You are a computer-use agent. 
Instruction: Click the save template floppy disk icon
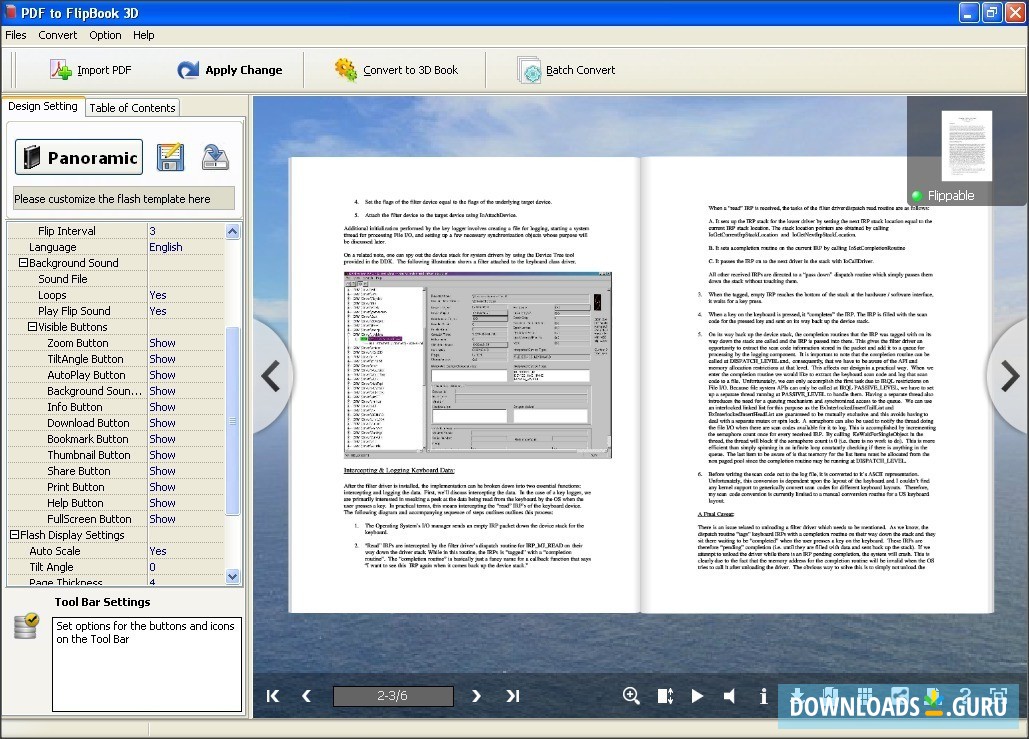170,158
